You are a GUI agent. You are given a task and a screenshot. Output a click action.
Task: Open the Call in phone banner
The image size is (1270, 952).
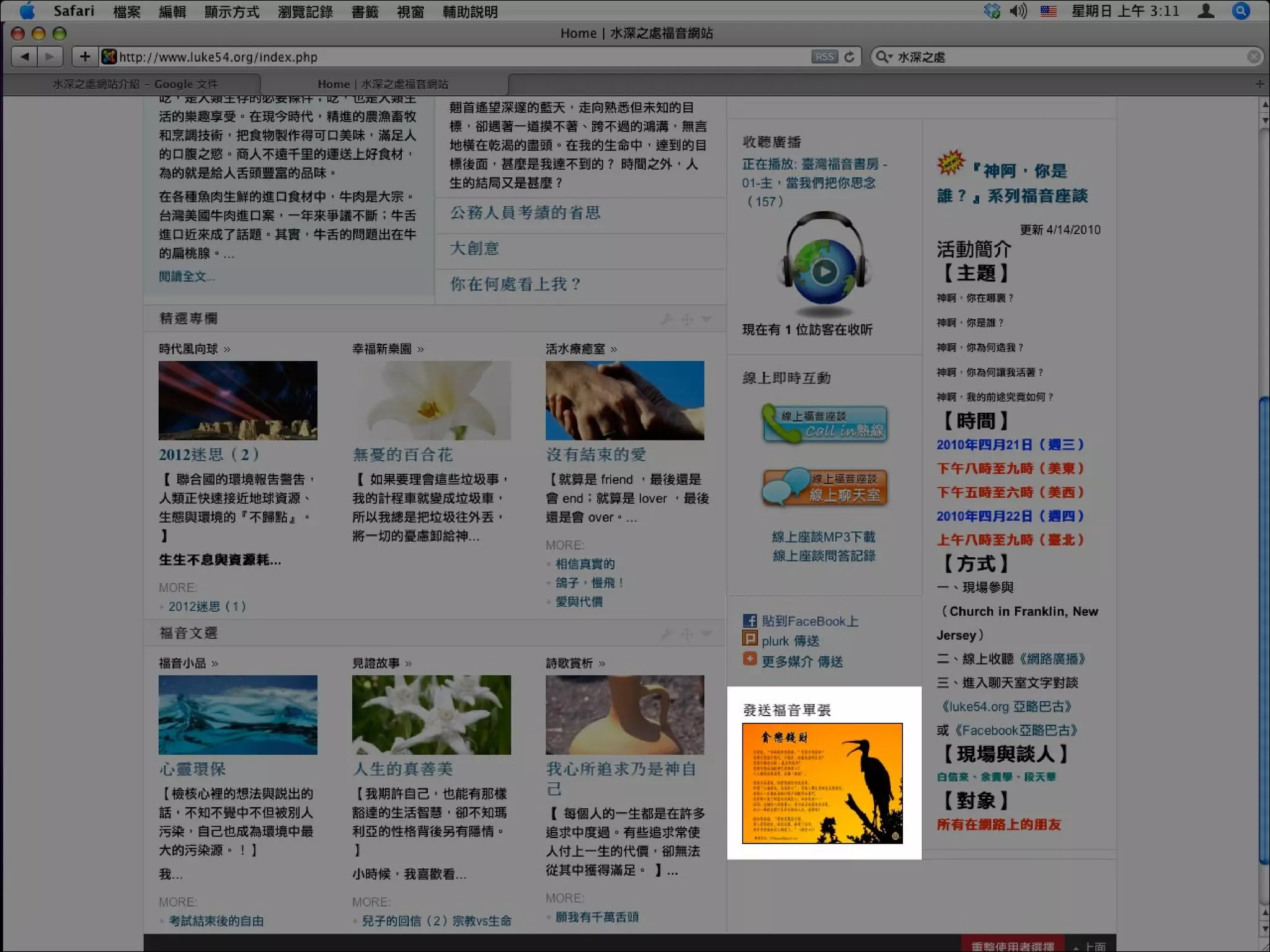(824, 424)
